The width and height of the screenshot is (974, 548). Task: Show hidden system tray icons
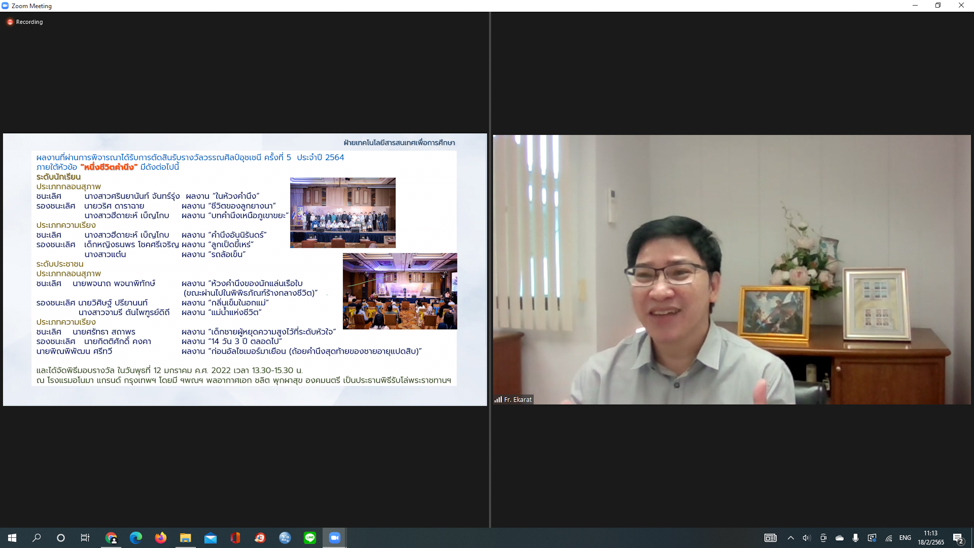click(x=790, y=538)
